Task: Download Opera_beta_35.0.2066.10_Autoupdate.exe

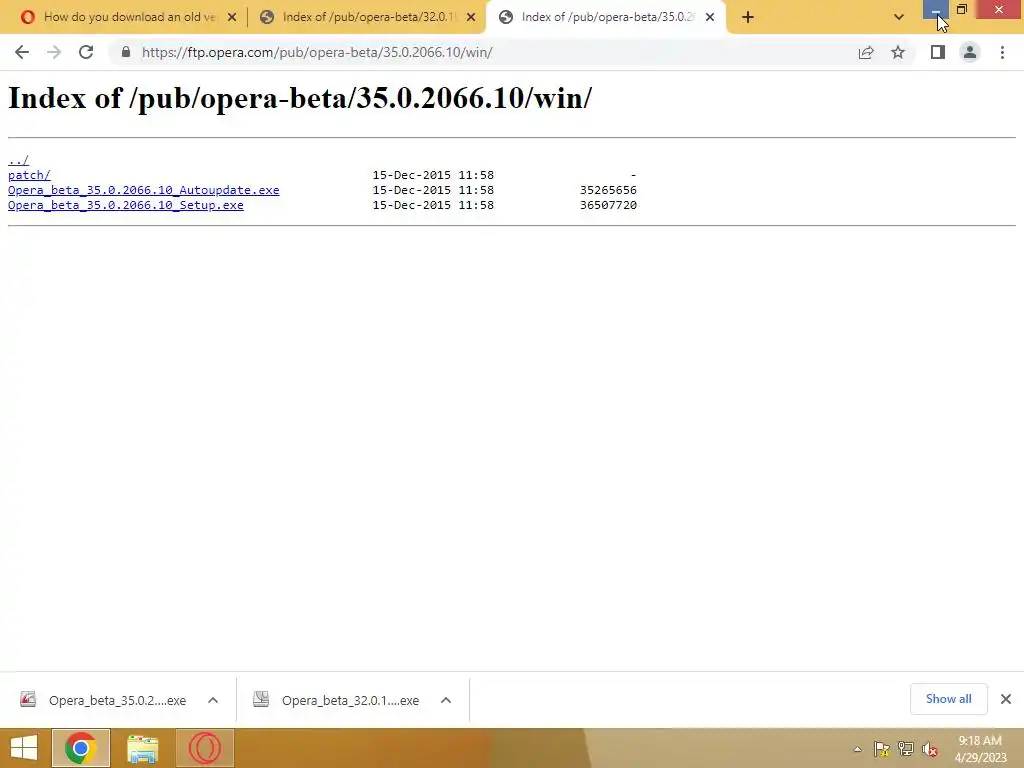Action: [144, 190]
